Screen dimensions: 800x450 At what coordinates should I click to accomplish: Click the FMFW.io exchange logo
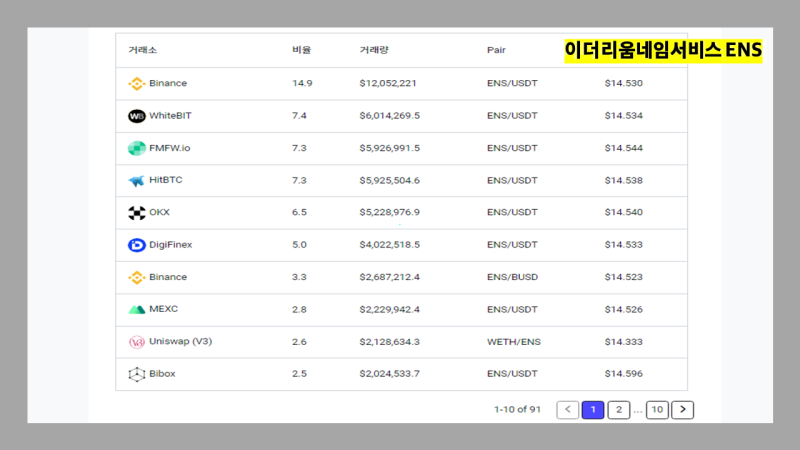(x=137, y=148)
